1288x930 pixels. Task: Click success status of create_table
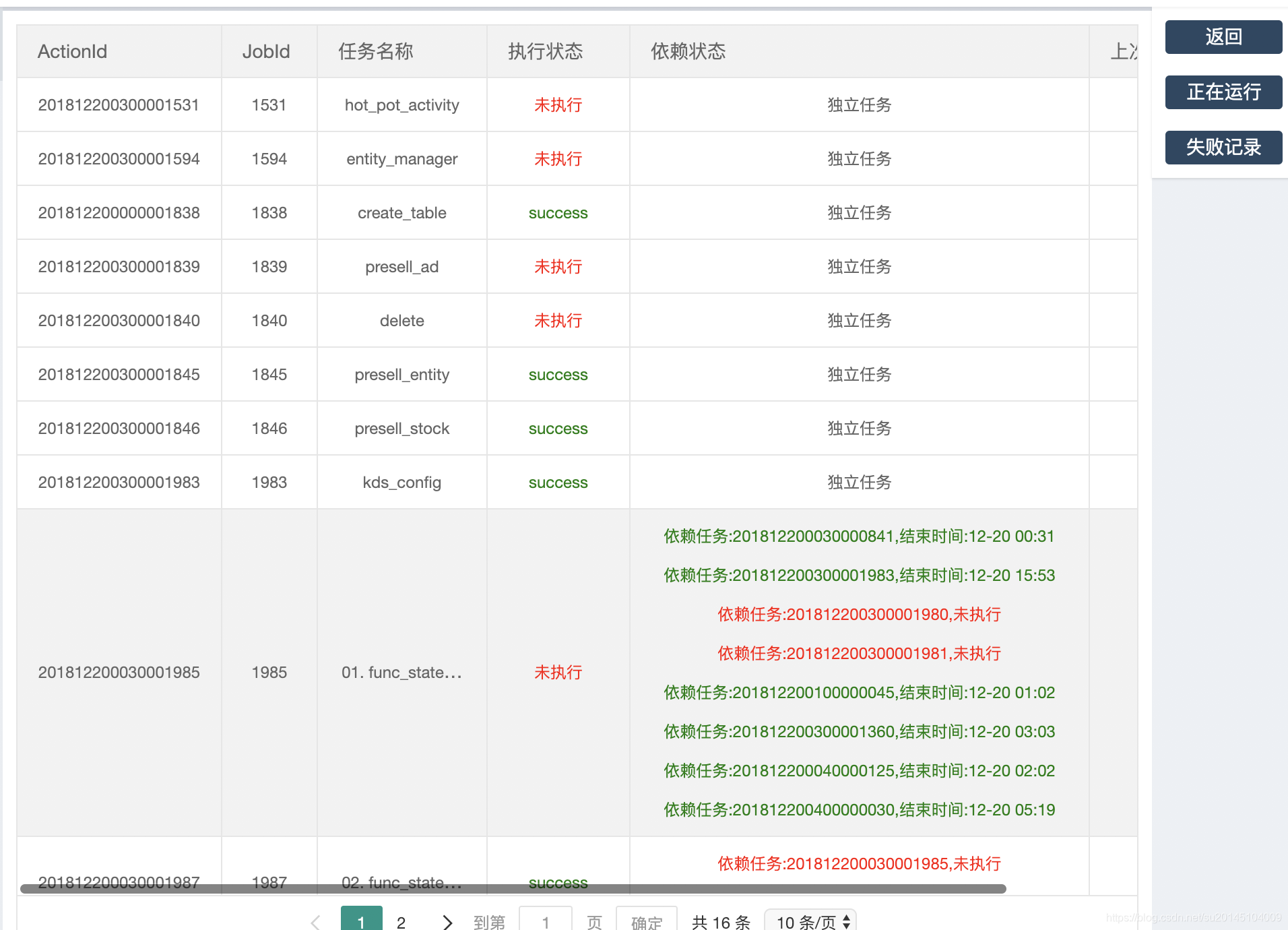(x=558, y=213)
